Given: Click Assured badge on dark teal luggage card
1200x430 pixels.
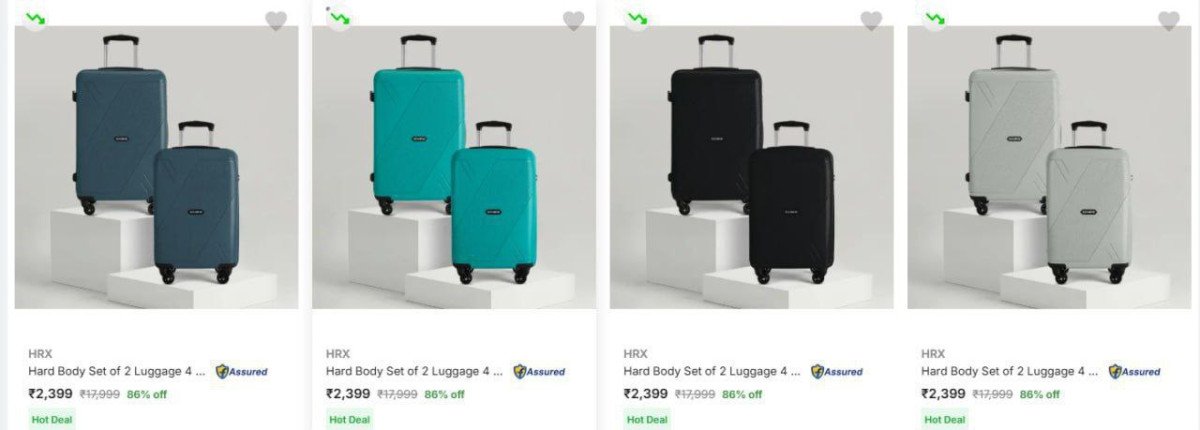Looking at the screenshot, I should [242, 372].
